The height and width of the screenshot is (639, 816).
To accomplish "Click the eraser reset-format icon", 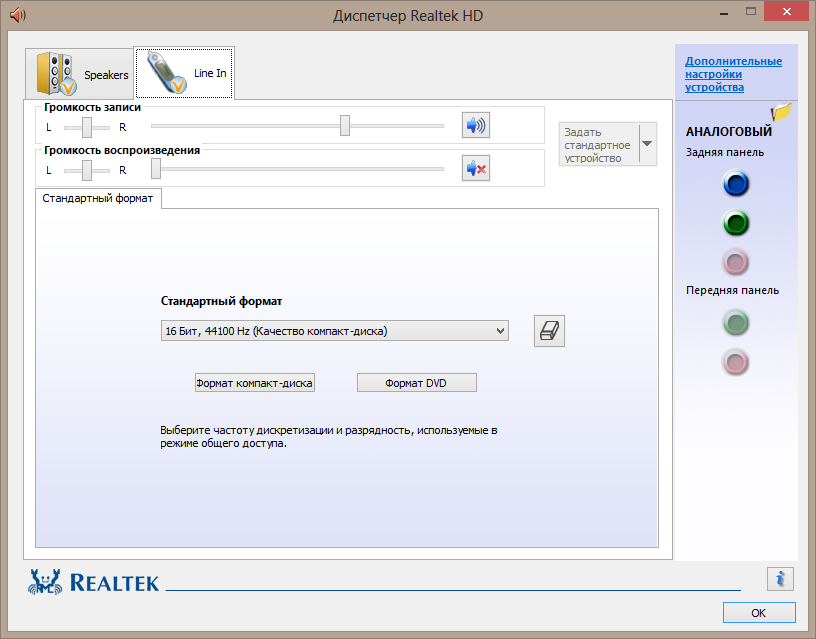I will coord(549,331).
